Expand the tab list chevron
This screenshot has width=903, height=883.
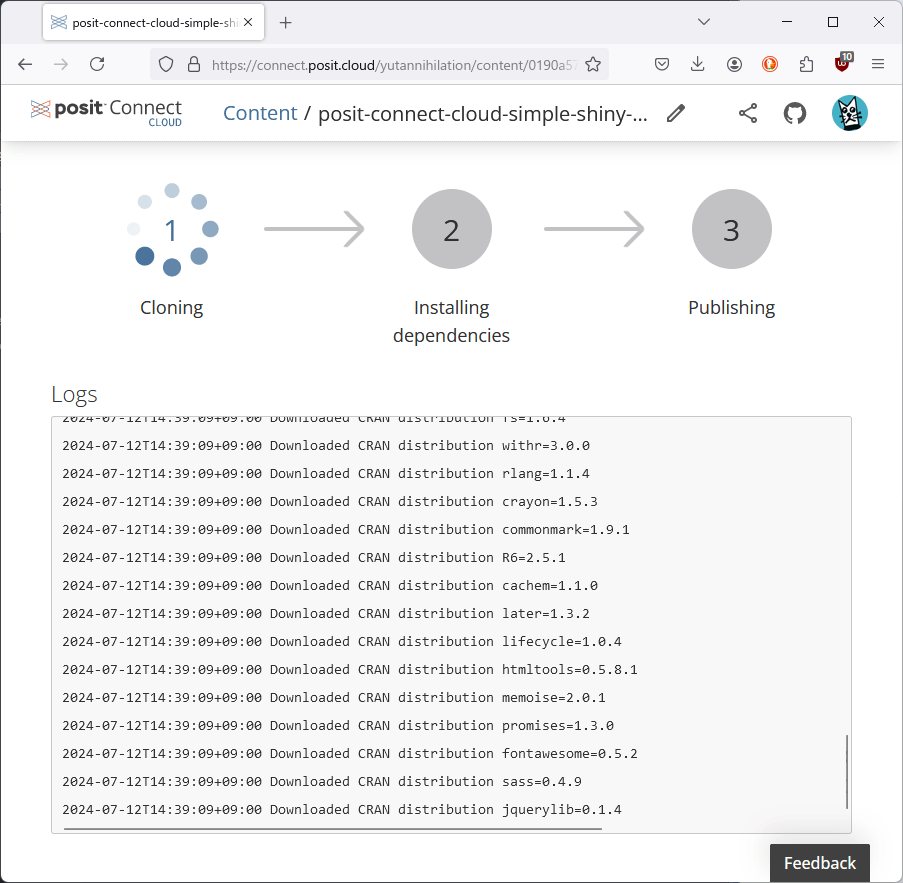click(703, 21)
